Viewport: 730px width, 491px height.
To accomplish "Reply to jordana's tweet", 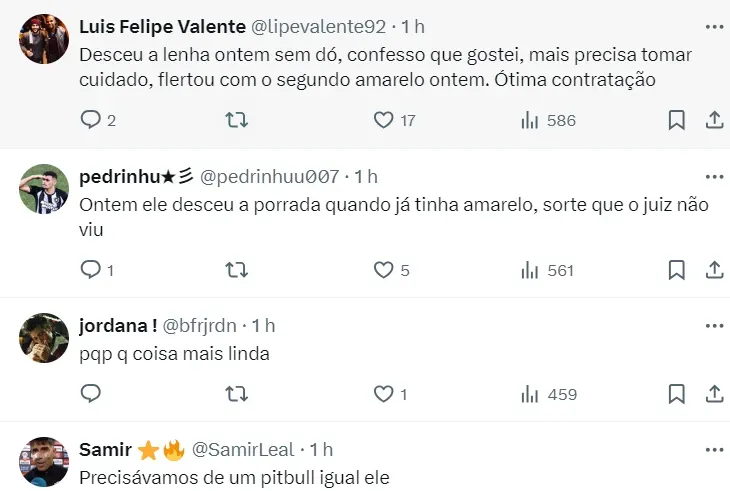I will tap(91, 394).
